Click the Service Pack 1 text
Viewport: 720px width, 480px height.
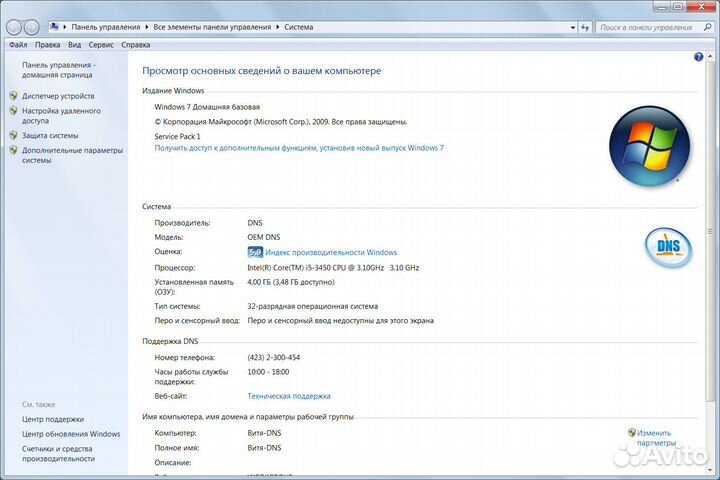point(177,136)
